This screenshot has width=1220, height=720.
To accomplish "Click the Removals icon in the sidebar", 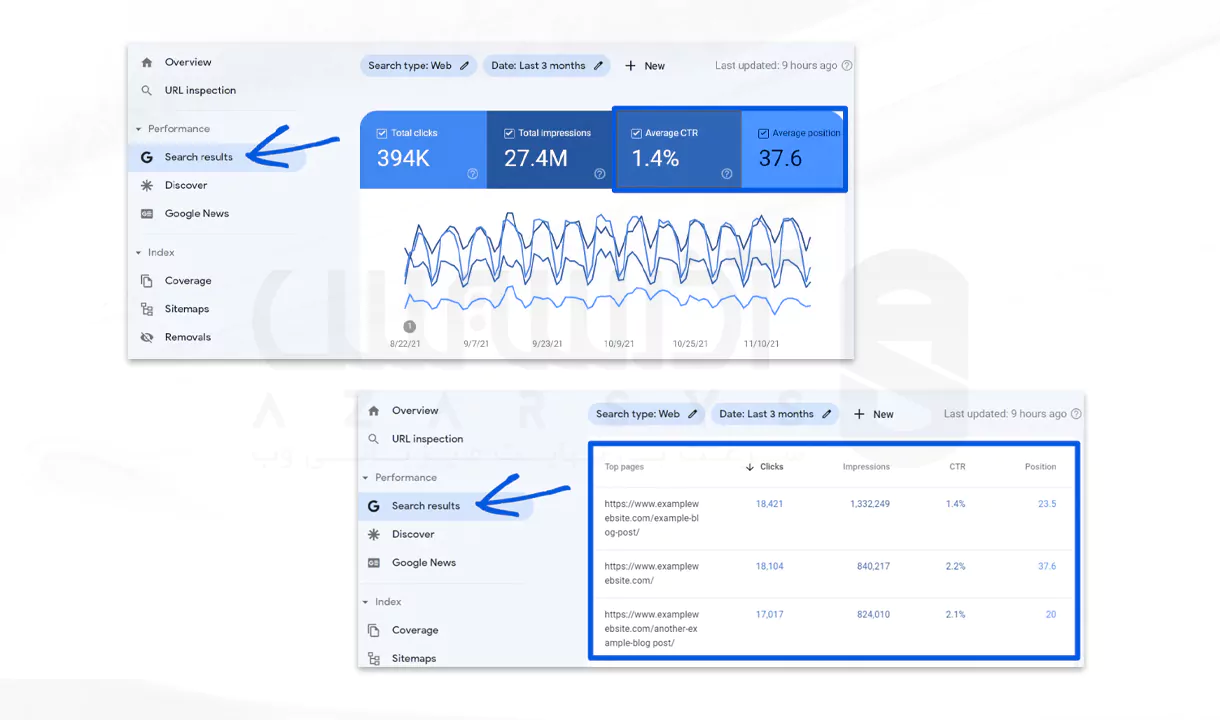I will tap(147, 337).
